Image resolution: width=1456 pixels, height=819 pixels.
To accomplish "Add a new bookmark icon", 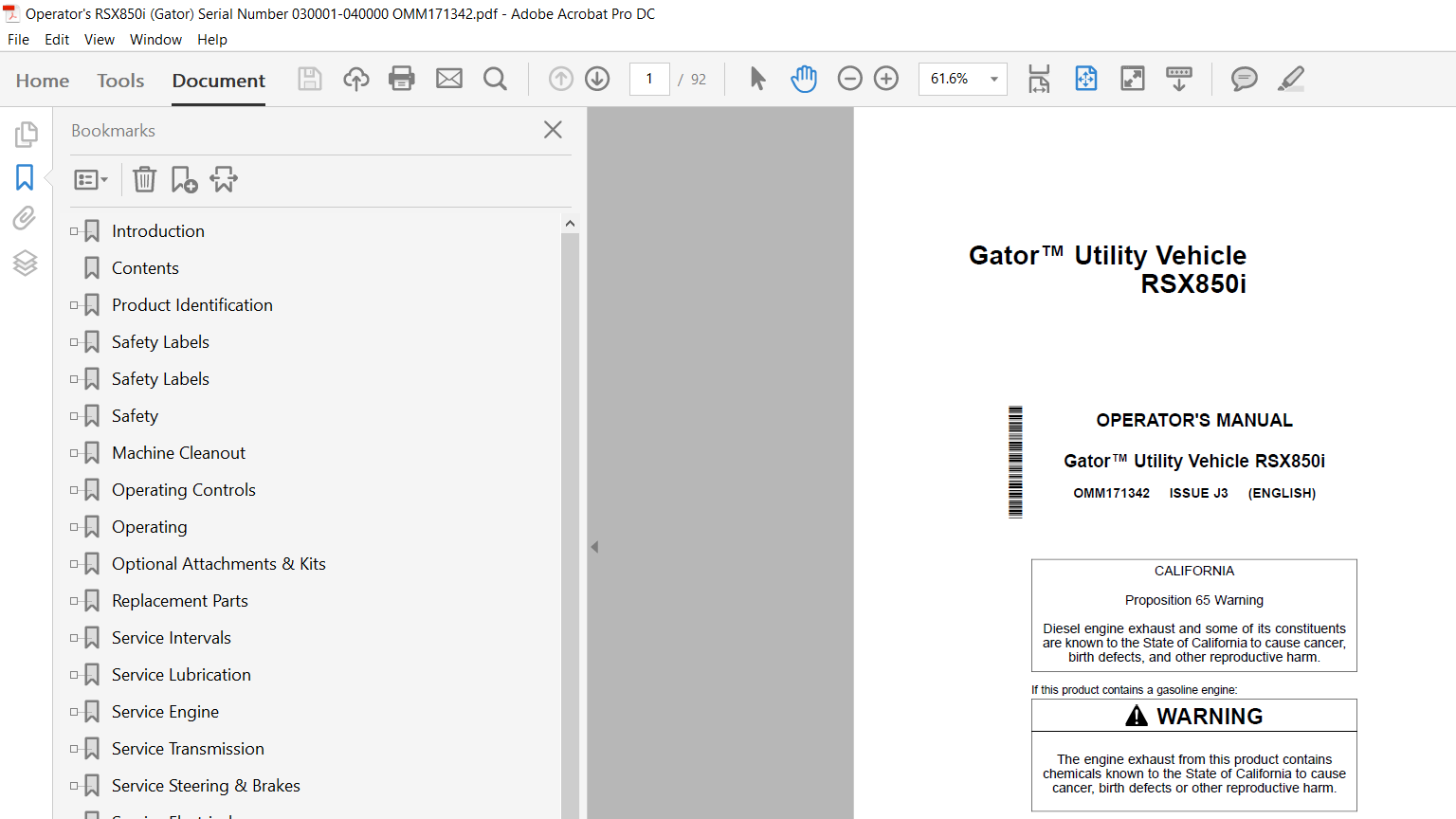I will click(184, 179).
